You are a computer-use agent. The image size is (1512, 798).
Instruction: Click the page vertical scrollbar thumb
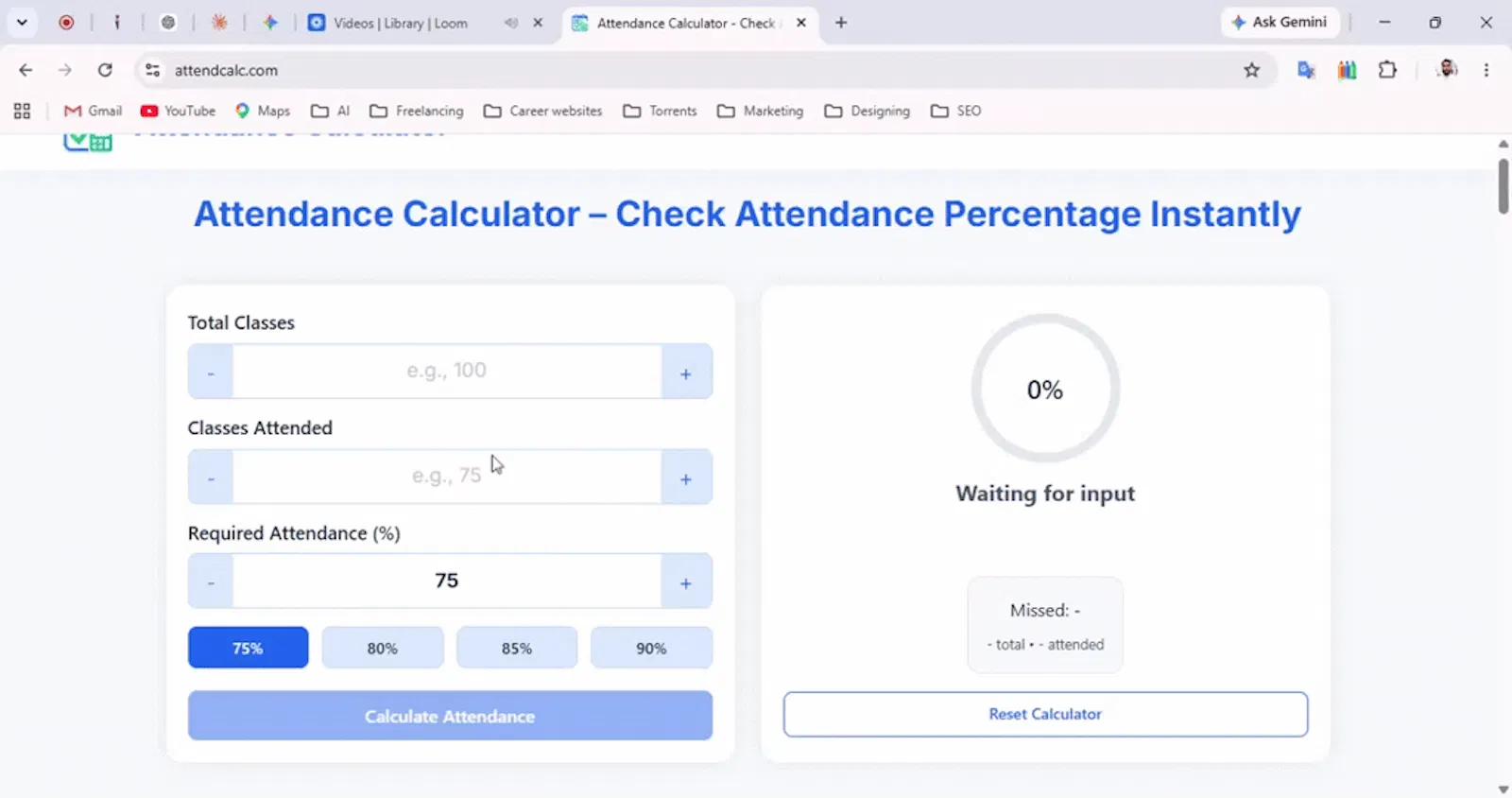tap(1503, 185)
